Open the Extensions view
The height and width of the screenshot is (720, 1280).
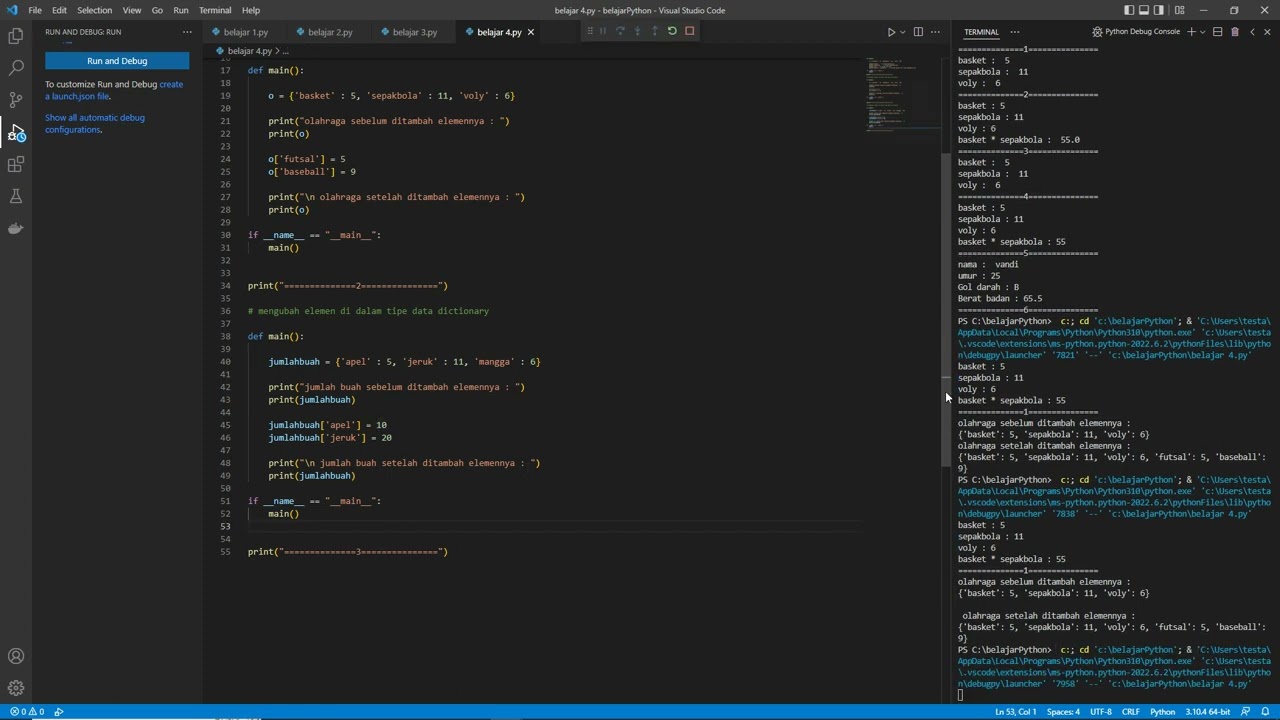coord(16,165)
